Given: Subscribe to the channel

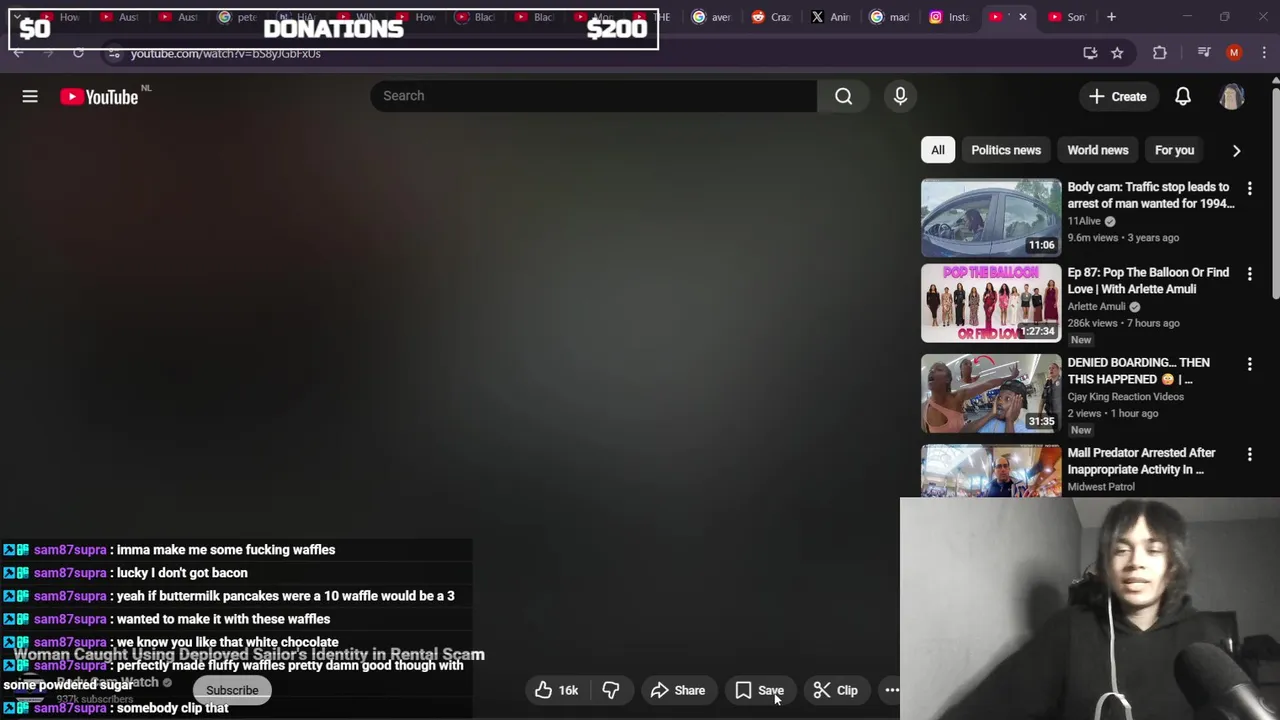Looking at the screenshot, I should click(x=232, y=690).
